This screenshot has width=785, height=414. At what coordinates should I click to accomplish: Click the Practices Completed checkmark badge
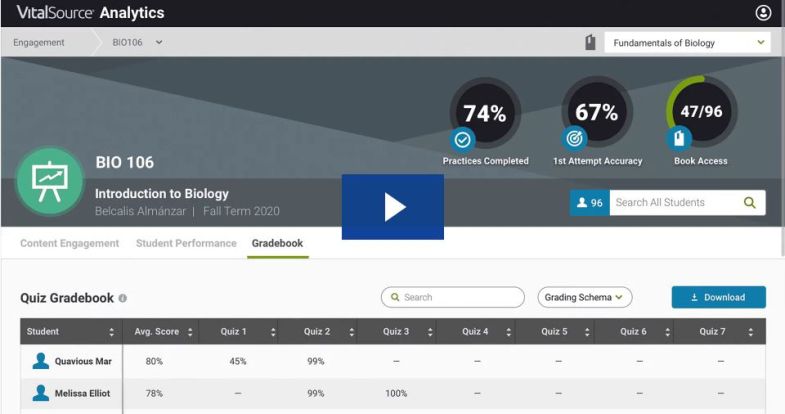(x=462, y=139)
